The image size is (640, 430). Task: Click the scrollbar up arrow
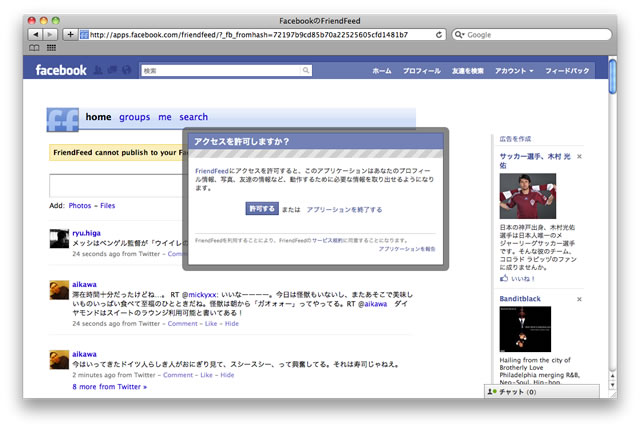[x=612, y=375]
